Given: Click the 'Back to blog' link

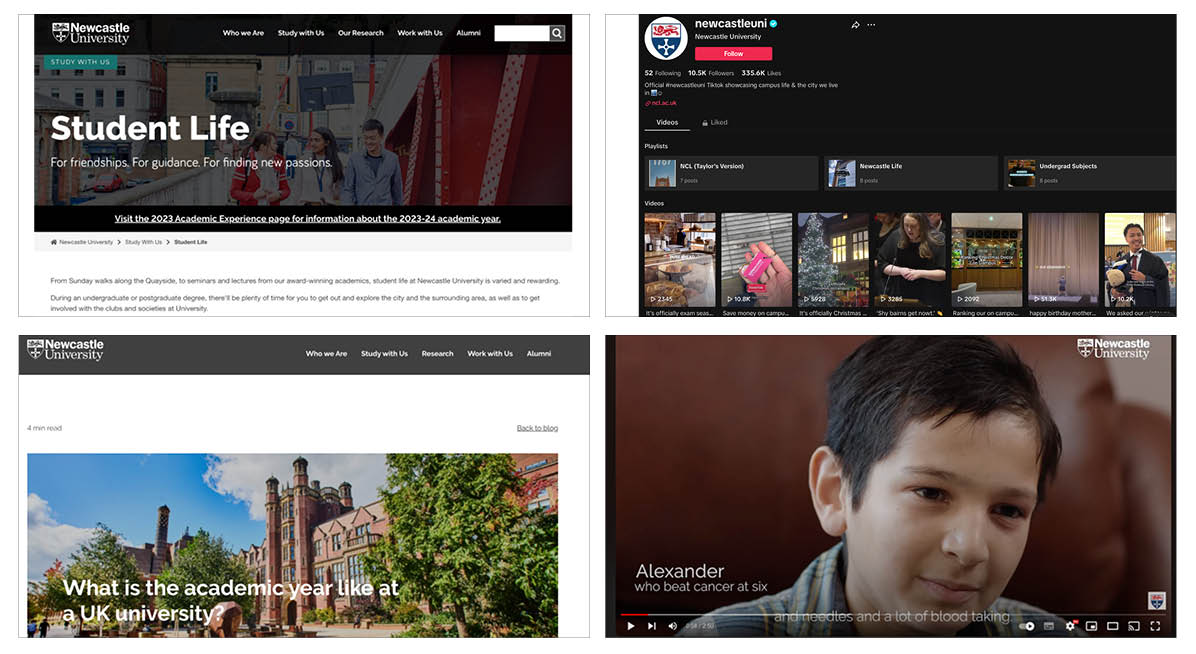Looking at the screenshot, I should pyautogui.click(x=537, y=428).
